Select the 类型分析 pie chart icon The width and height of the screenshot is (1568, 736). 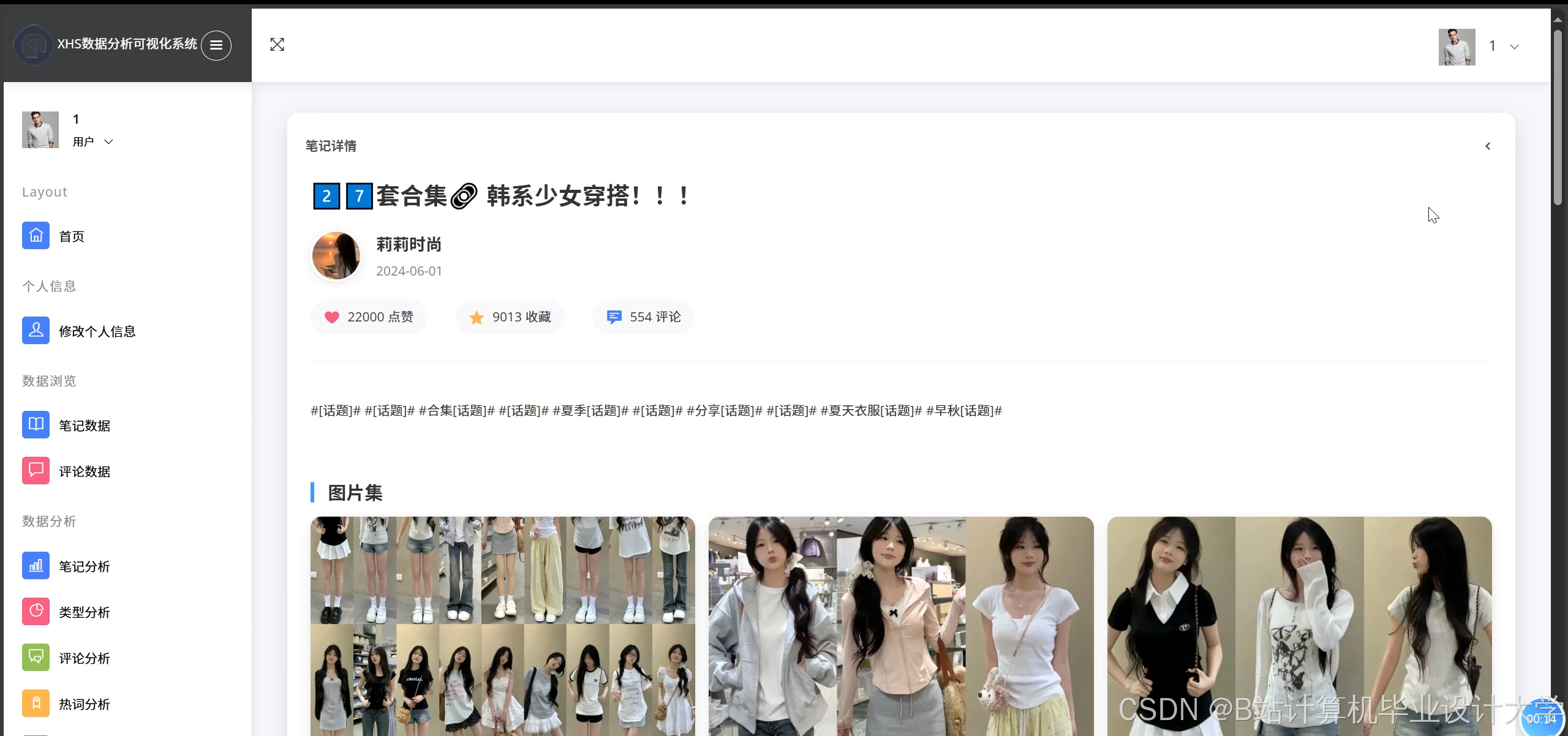click(36, 612)
